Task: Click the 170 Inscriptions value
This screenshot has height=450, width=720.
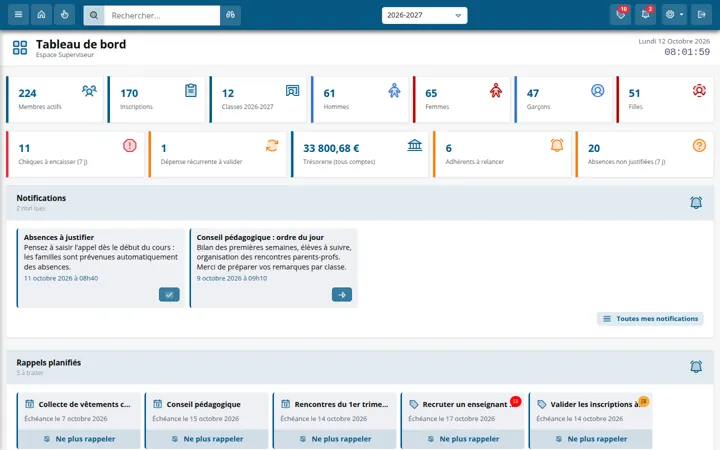Action: point(129,93)
